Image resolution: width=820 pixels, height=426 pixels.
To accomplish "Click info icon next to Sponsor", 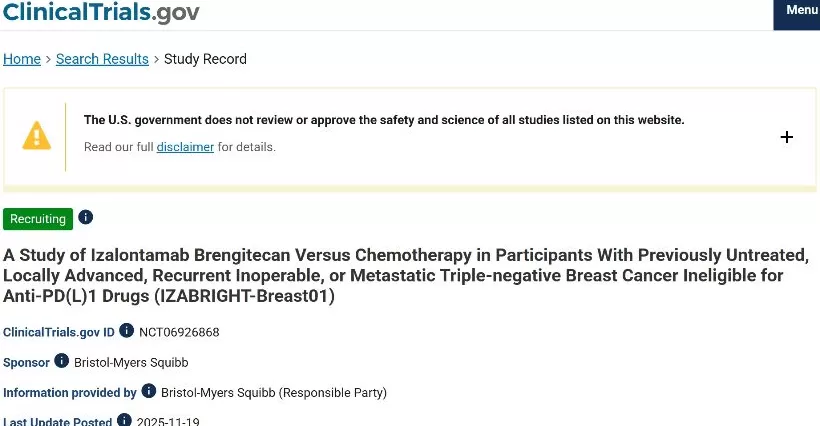I will [61, 362].
